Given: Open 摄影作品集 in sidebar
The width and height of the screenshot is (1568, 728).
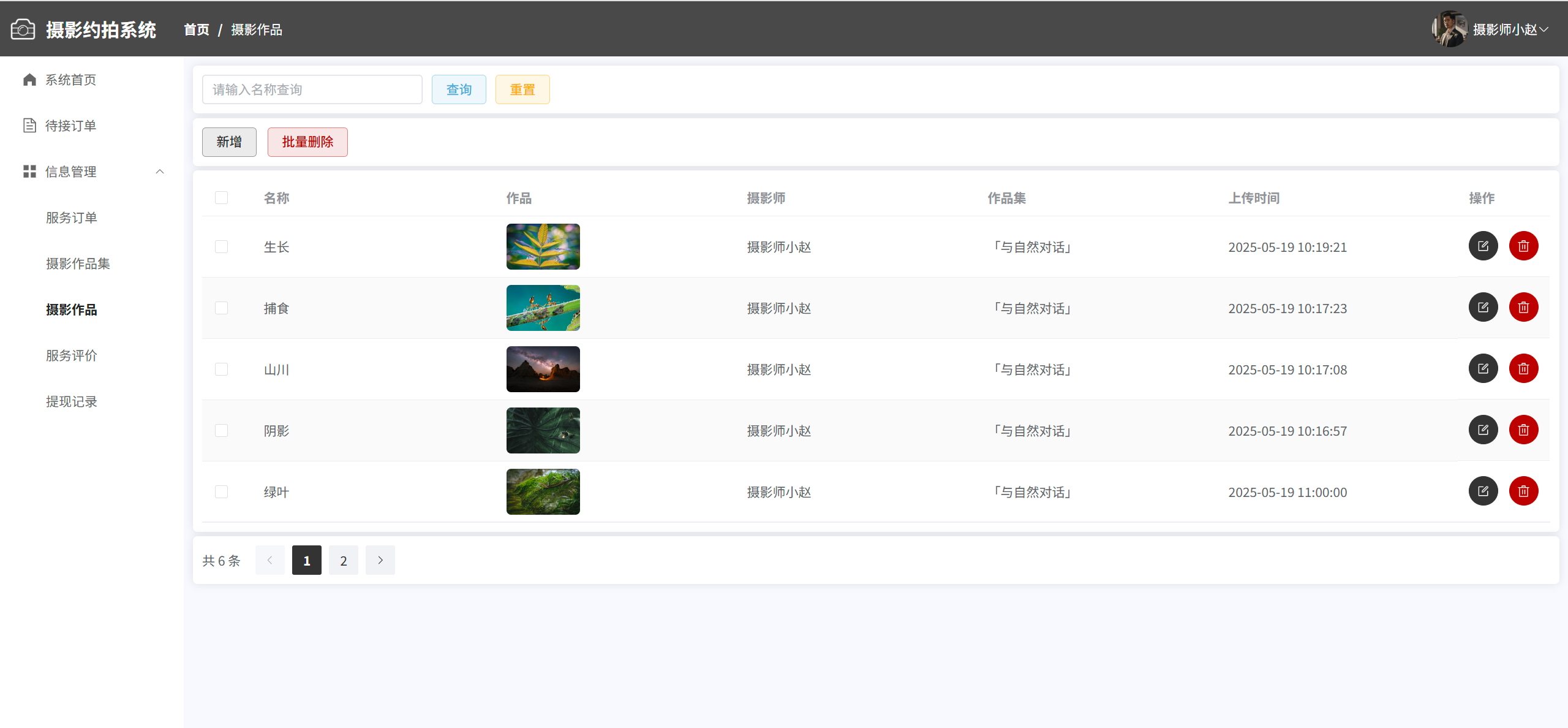Looking at the screenshot, I should (x=78, y=264).
